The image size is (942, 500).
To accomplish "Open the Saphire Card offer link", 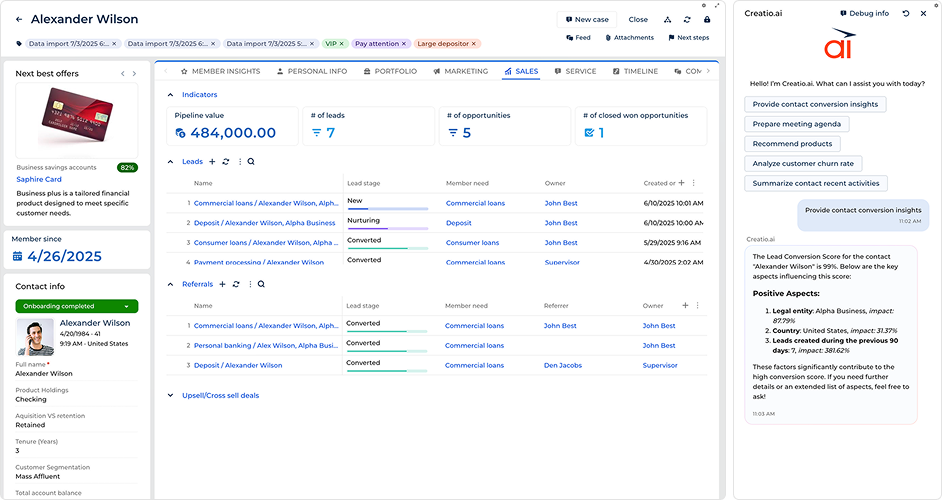I will pos(39,179).
